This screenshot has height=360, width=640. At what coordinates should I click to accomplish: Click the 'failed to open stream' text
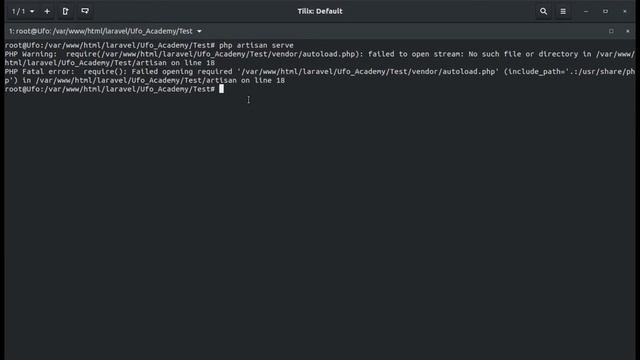(x=414, y=54)
